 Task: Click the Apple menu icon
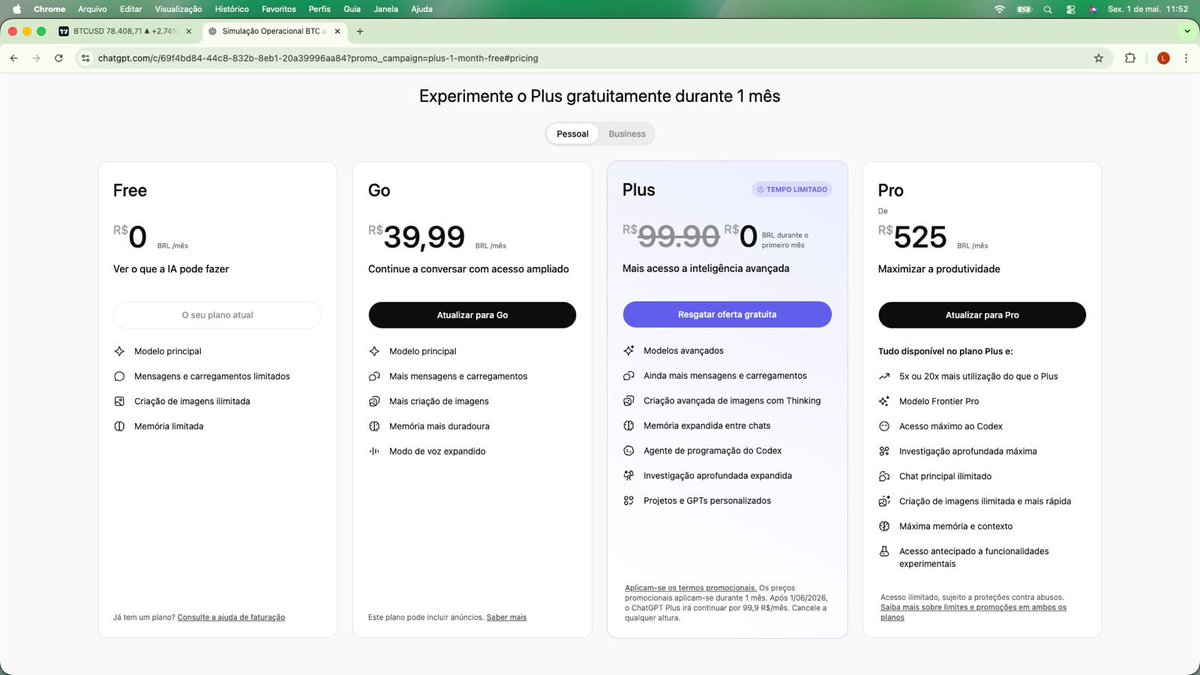(16, 9)
